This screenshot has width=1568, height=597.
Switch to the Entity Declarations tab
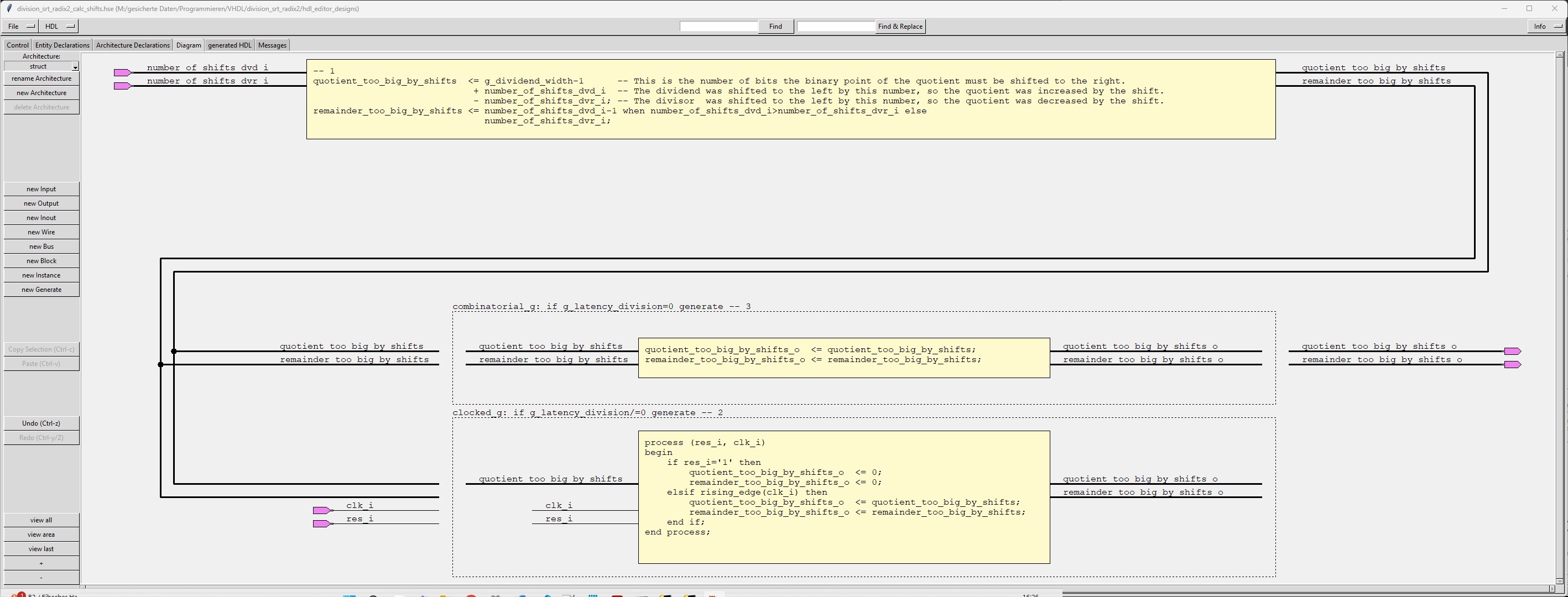point(62,45)
